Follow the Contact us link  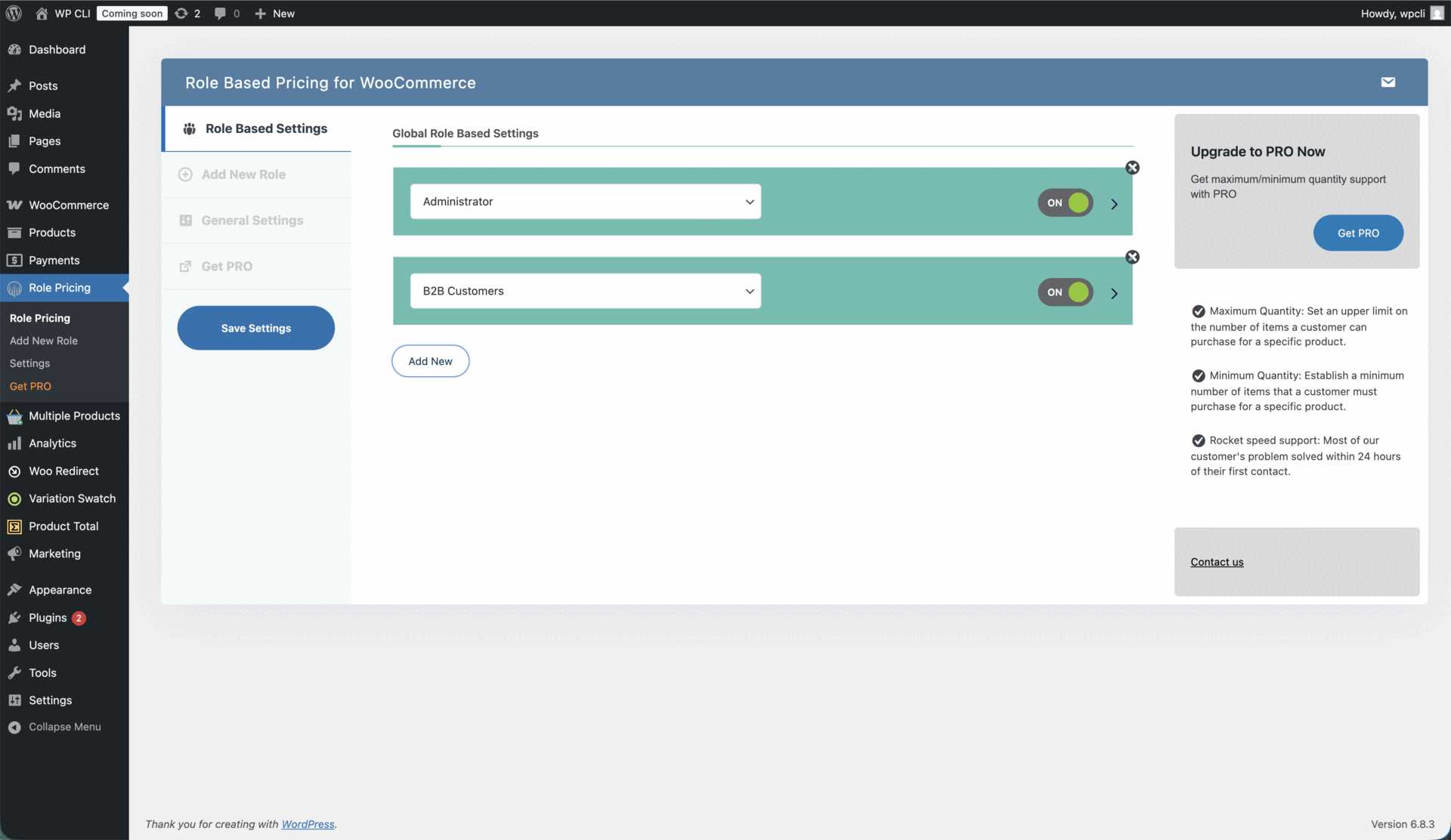(1217, 562)
